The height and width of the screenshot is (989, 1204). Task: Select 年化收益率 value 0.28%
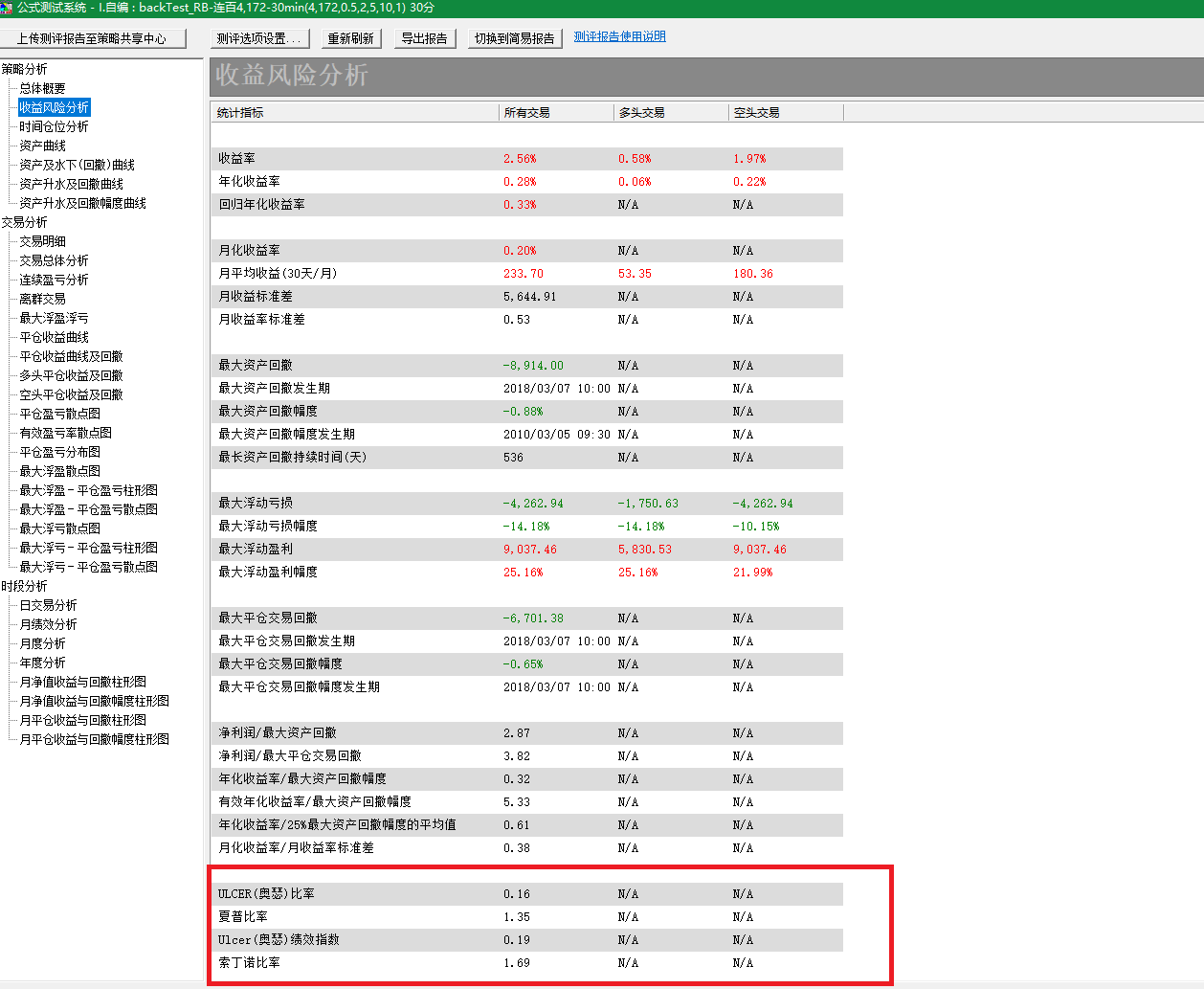coord(520,181)
